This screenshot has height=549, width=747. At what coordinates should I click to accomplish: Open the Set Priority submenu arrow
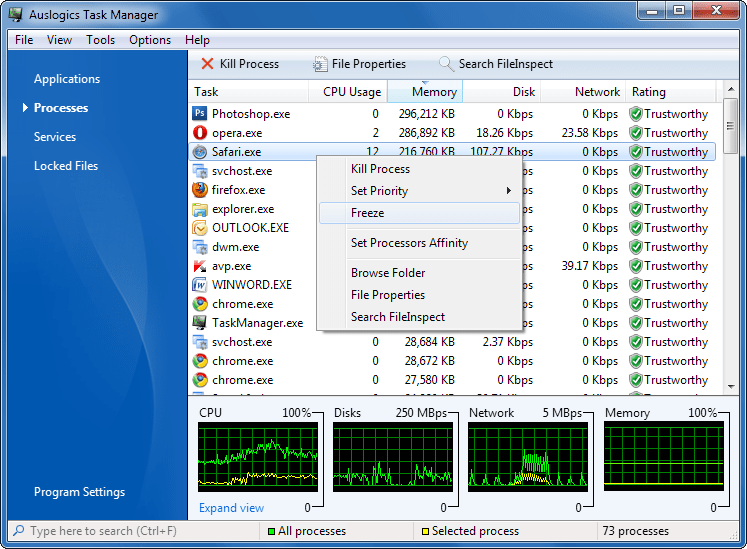pyautogui.click(x=509, y=191)
